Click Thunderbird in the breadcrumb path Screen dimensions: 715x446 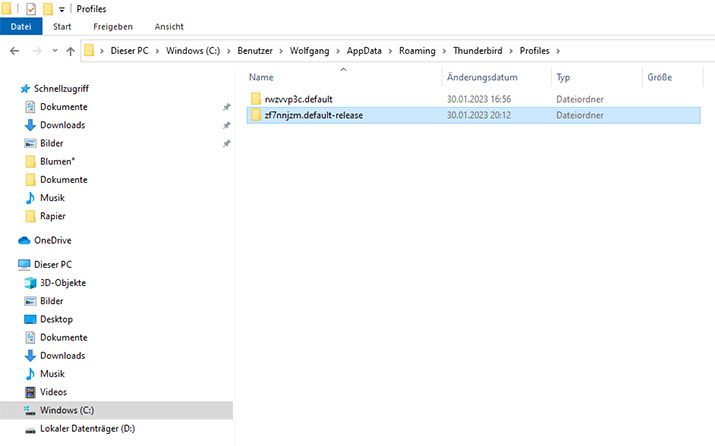pos(477,51)
